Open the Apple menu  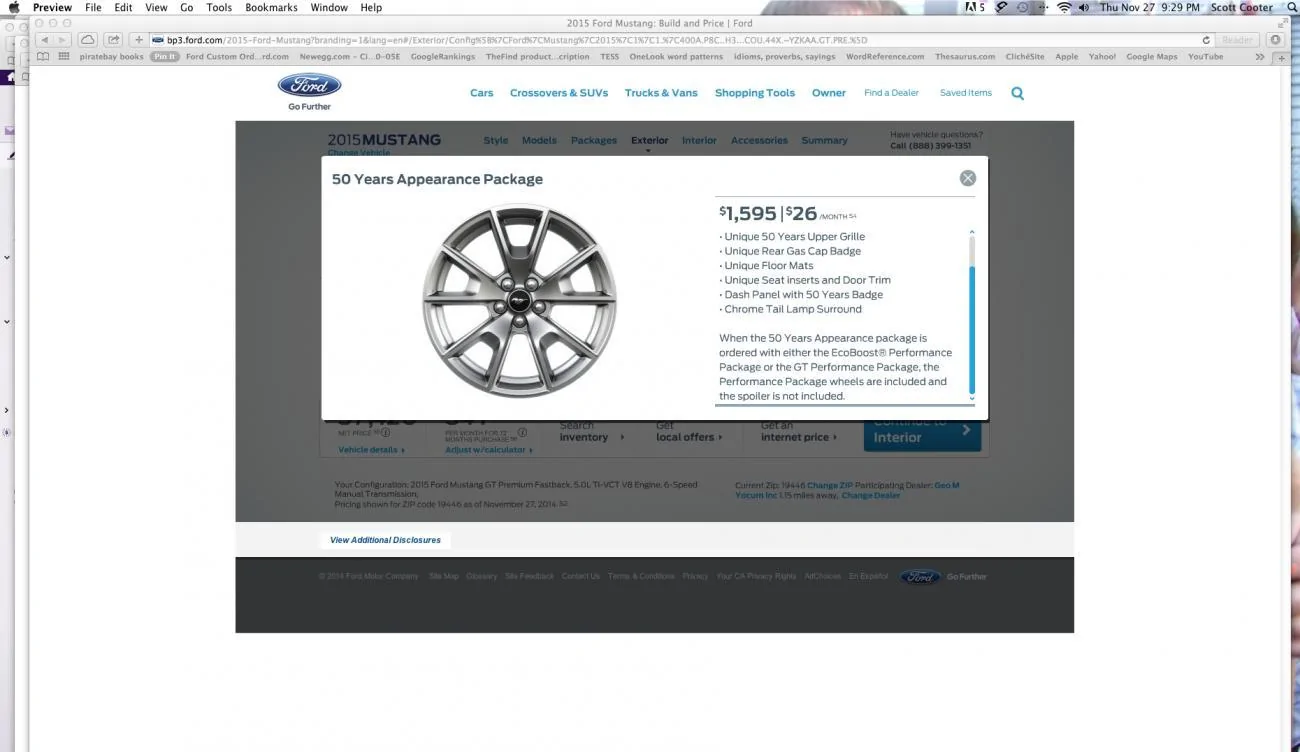14,7
